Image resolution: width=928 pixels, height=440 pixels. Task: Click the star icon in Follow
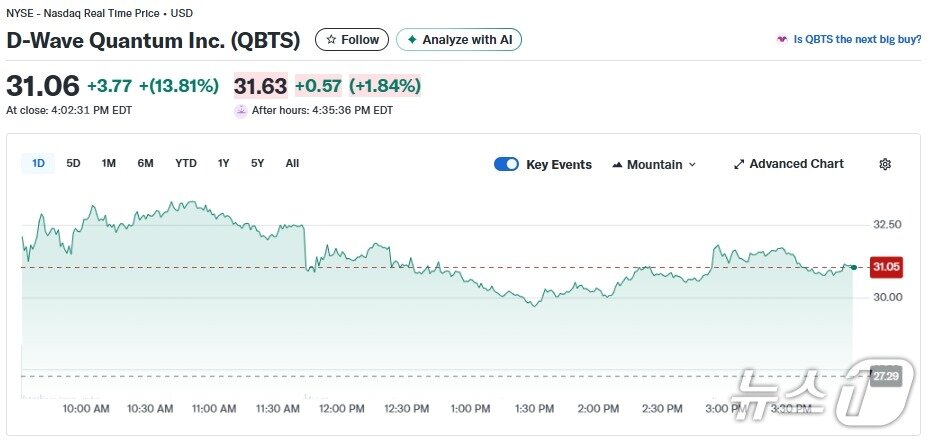331,40
